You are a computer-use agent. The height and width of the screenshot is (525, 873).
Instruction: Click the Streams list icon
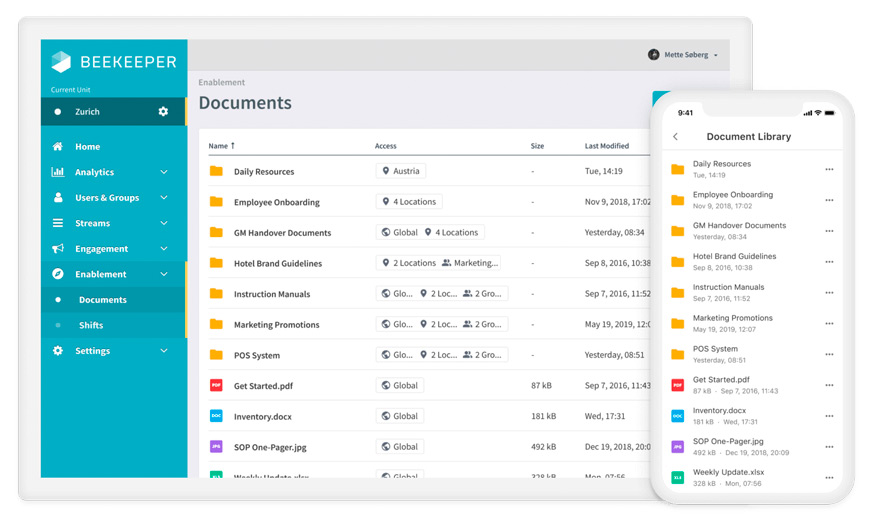click(58, 223)
